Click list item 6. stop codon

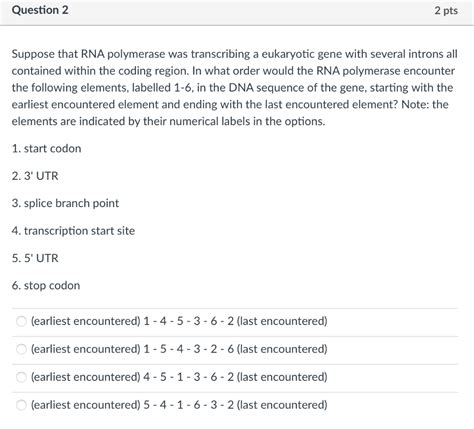pyautogui.click(x=46, y=285)
